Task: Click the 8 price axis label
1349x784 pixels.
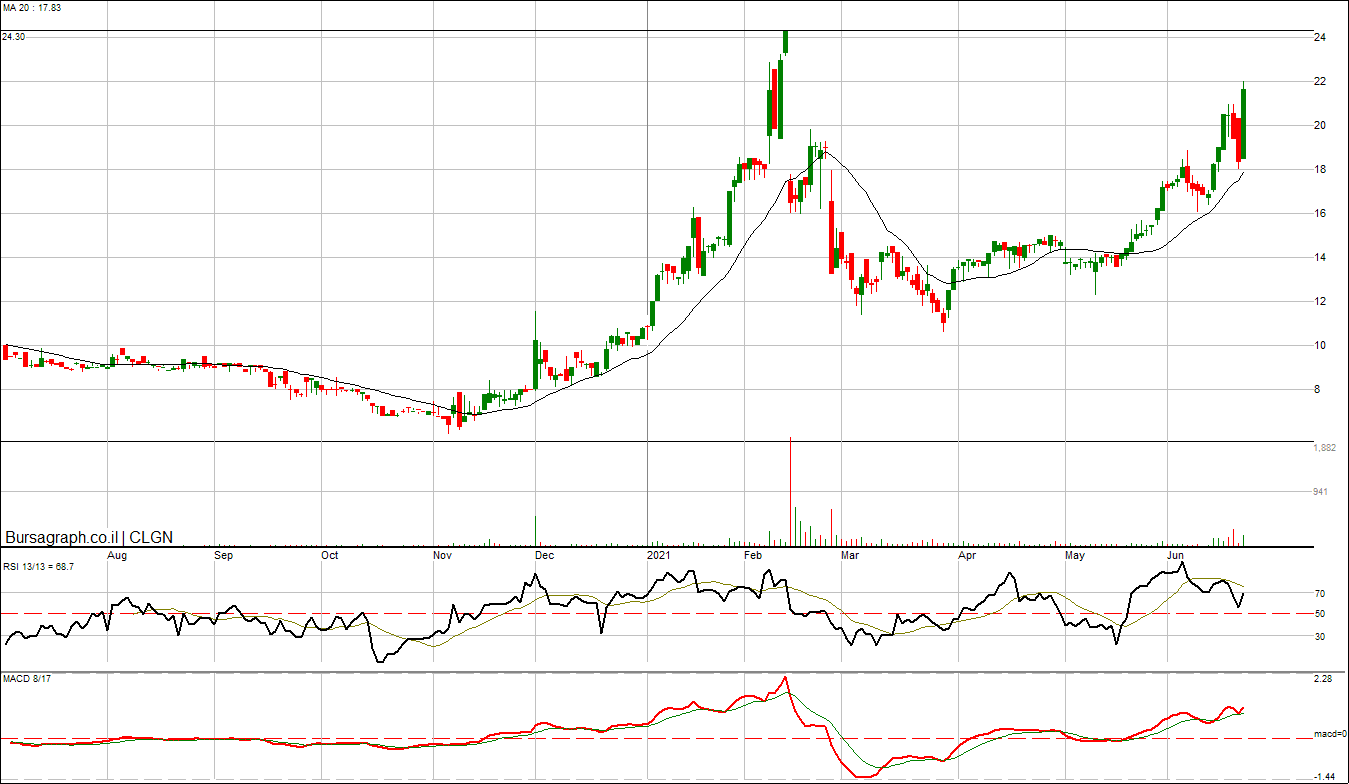Action: click(1316, 390)
